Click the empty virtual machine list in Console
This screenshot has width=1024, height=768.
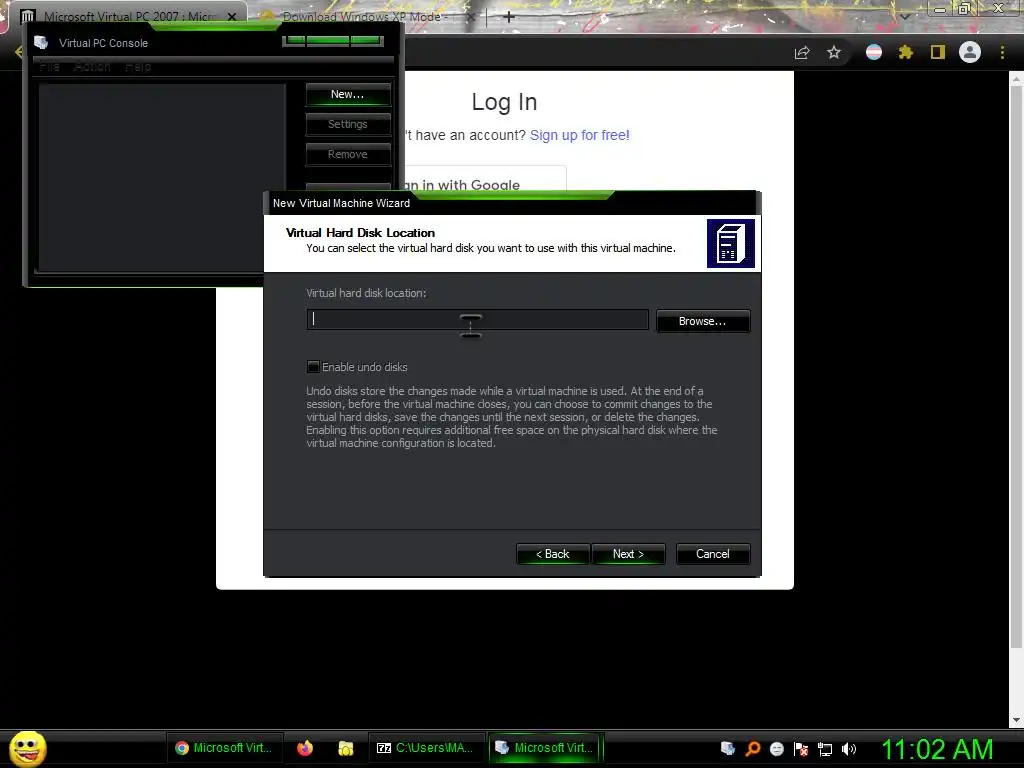click(x=162, y=176)
